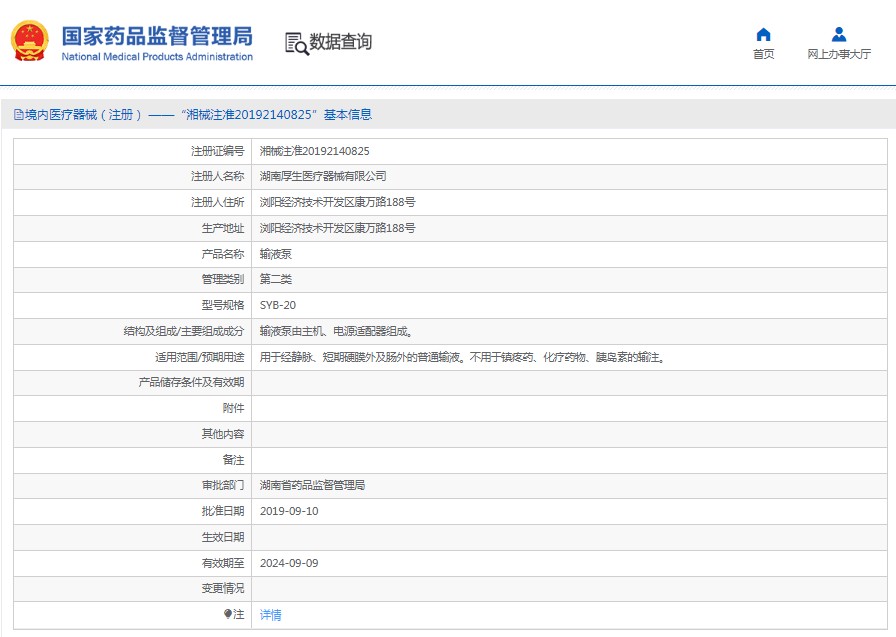The width and height of the screenshot is (896, 637).
Task: Click registration number value in 注册证编号 row
Action: pos(314,151)
